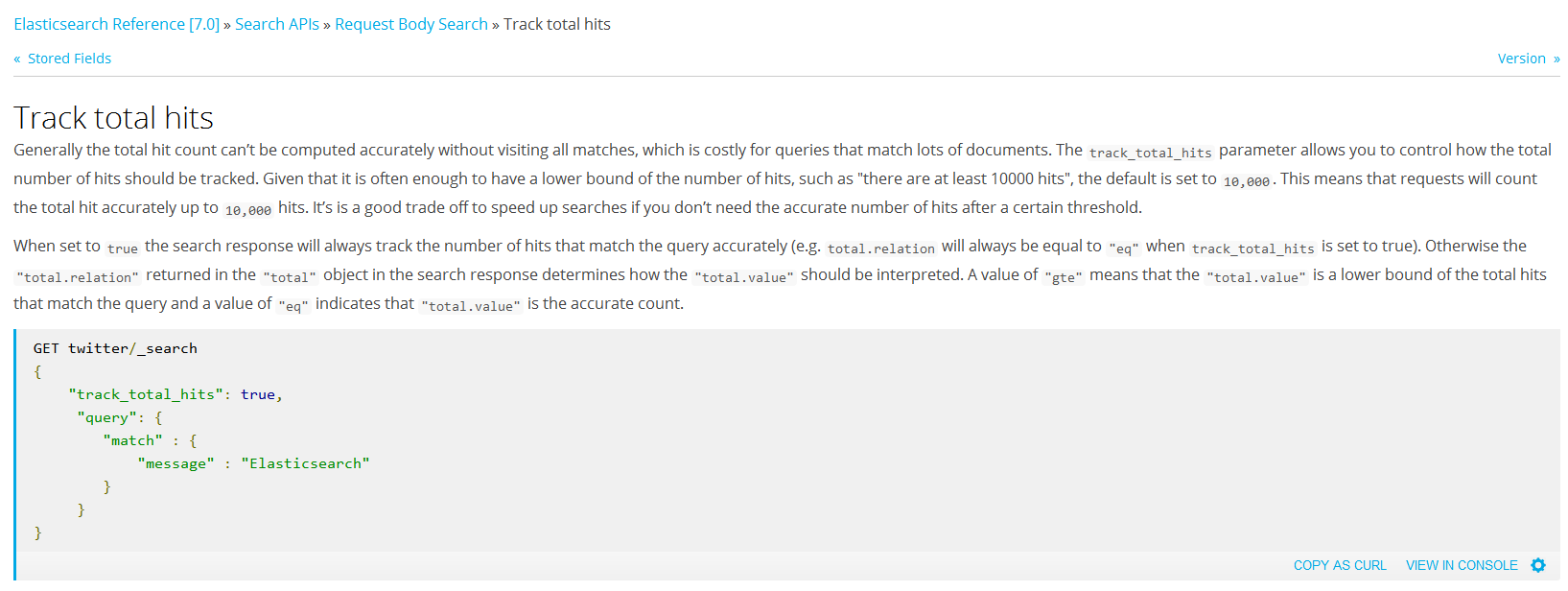Click the closing brace on the last code line

(x=38, y=532)
